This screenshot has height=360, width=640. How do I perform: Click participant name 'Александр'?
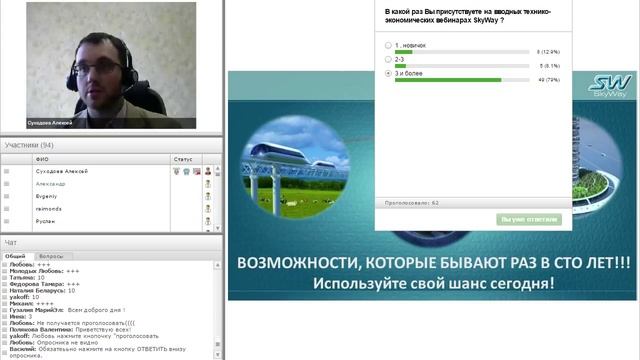[51, 184]
